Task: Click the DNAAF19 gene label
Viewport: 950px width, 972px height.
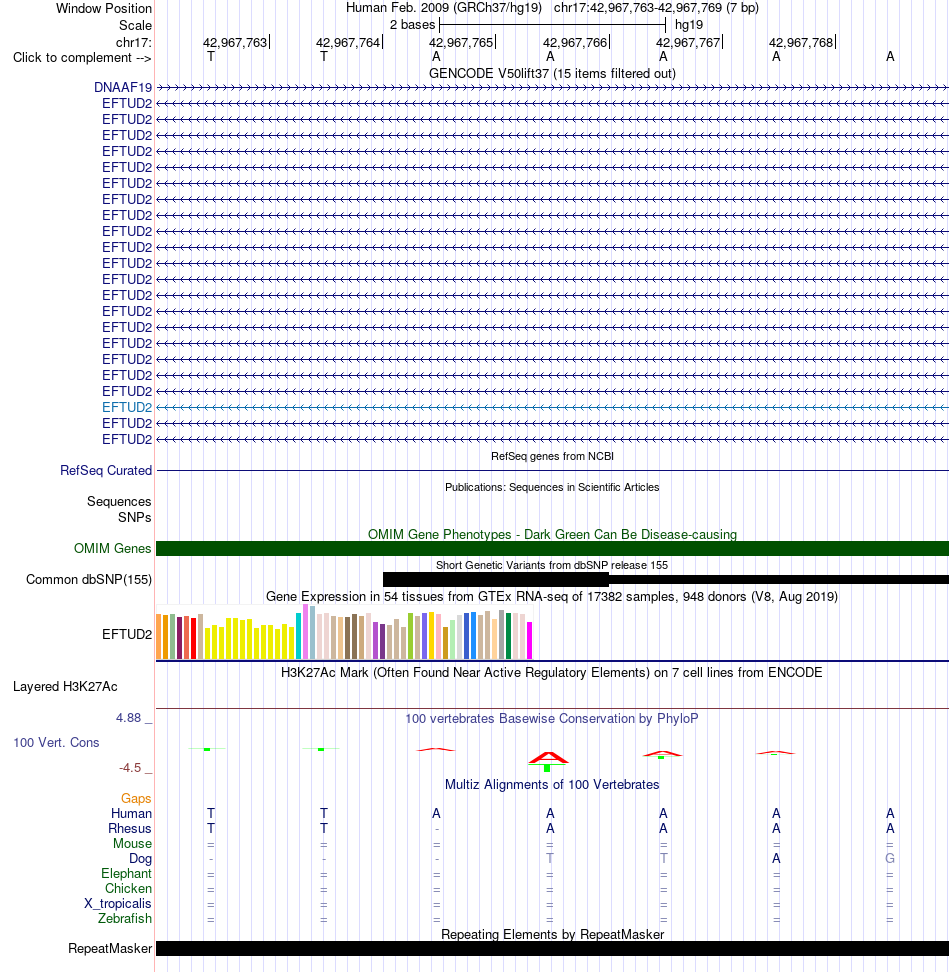Action: click(x=123, y=87)
